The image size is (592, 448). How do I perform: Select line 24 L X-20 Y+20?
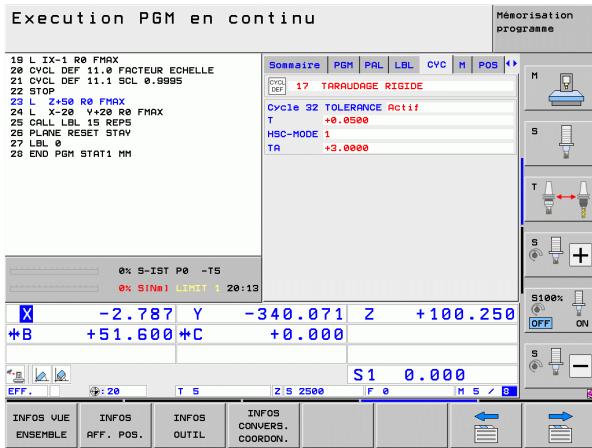pos(87,112)
